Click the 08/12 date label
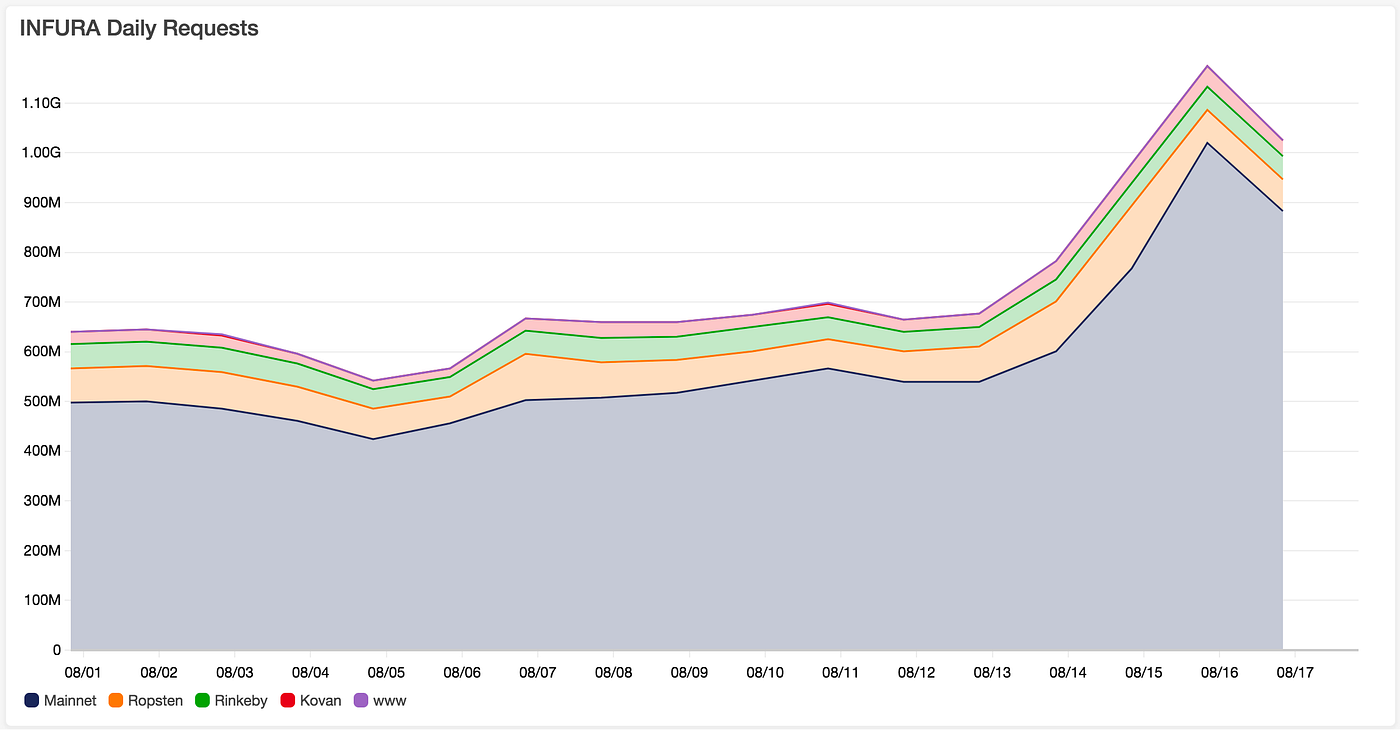 coord(916,672)
